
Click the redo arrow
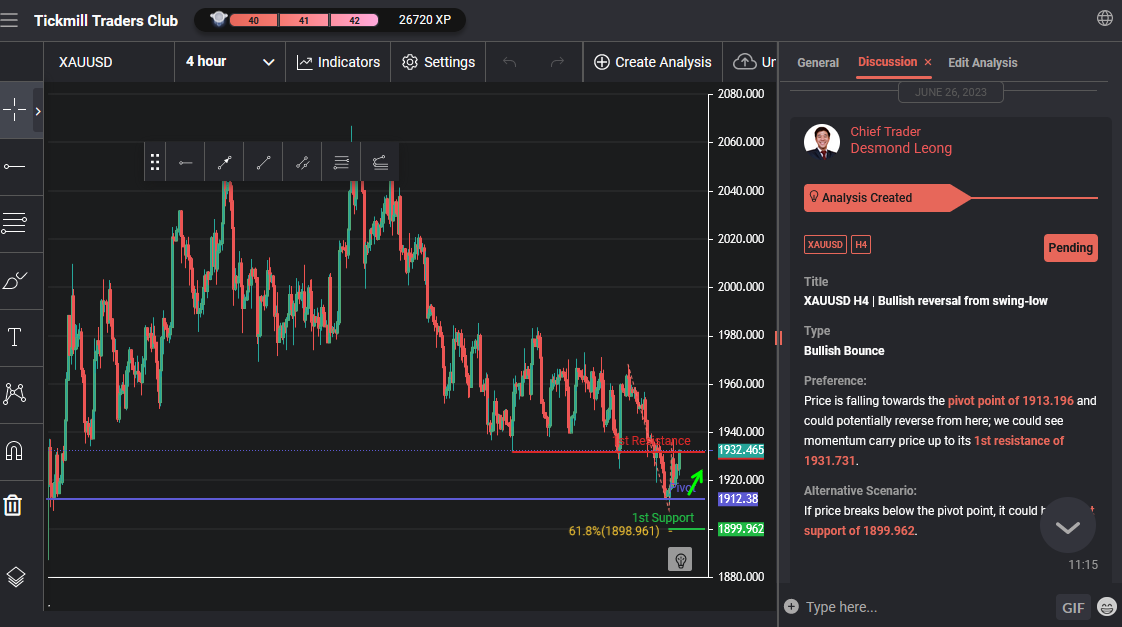[x=557, y=62]
